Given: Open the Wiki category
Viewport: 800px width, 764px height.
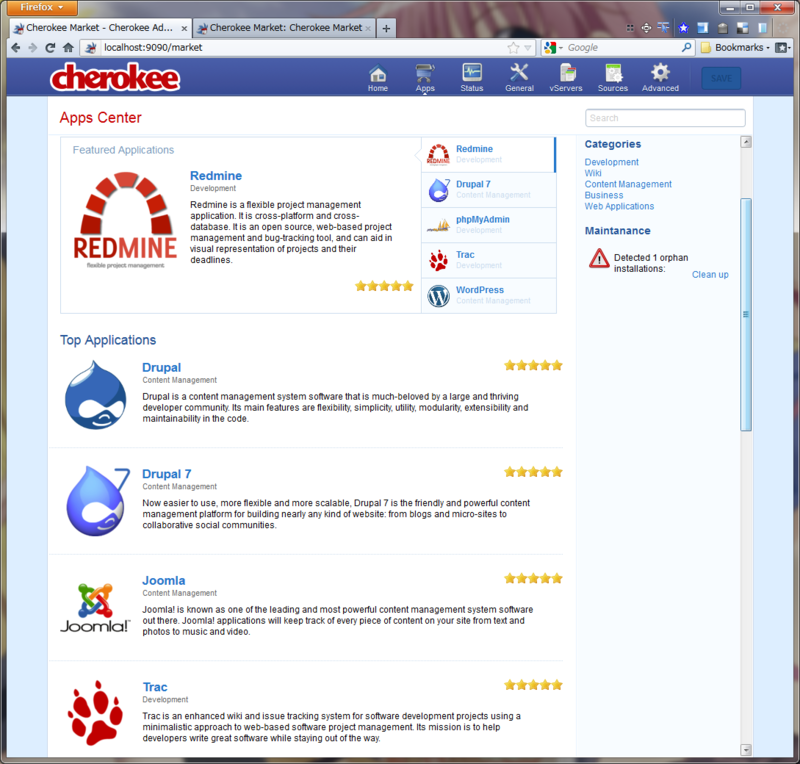Looking at the screenshot, I should (x=593, y=173).
